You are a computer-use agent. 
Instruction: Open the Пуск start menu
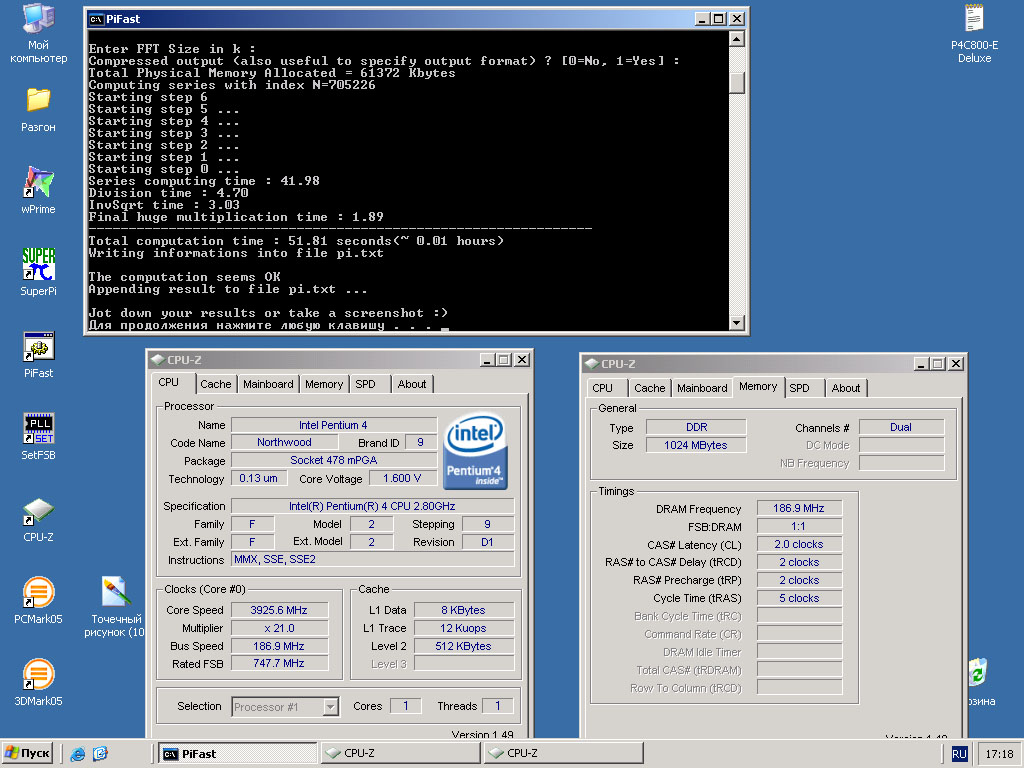tap(27, 754)
